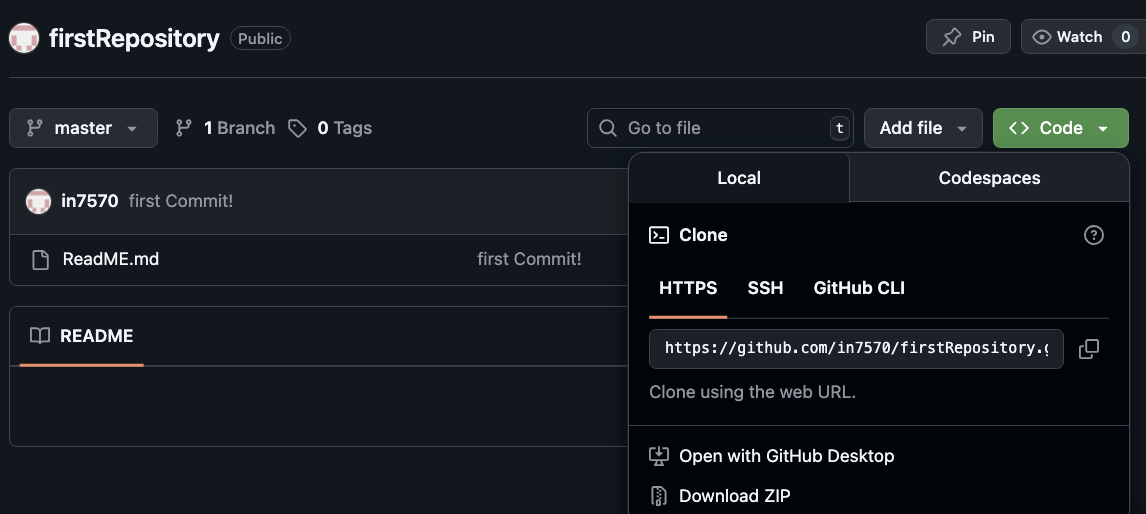Pin this repository with the Pin button
This screenshot has width=1146, height=514.
pyautogui.click(x=968, y=37)
